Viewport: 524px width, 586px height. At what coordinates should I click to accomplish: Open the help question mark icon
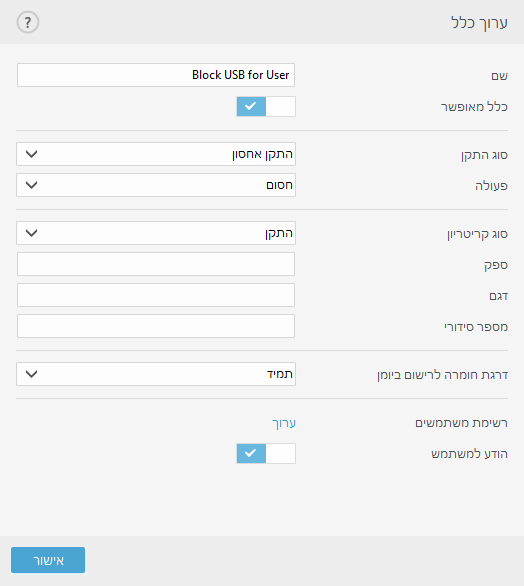[28, 22]
